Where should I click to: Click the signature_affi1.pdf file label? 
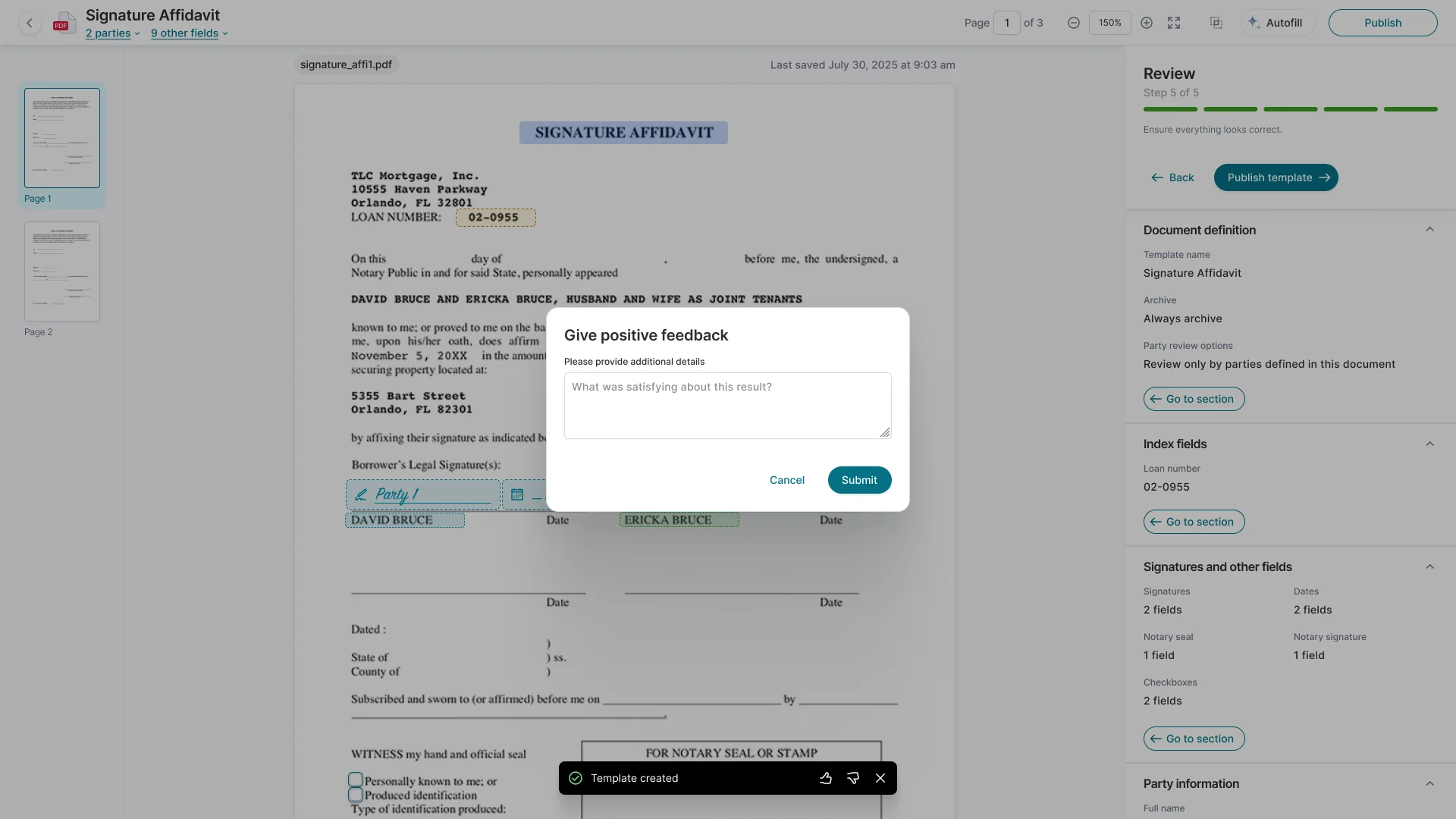click(346, 64)
